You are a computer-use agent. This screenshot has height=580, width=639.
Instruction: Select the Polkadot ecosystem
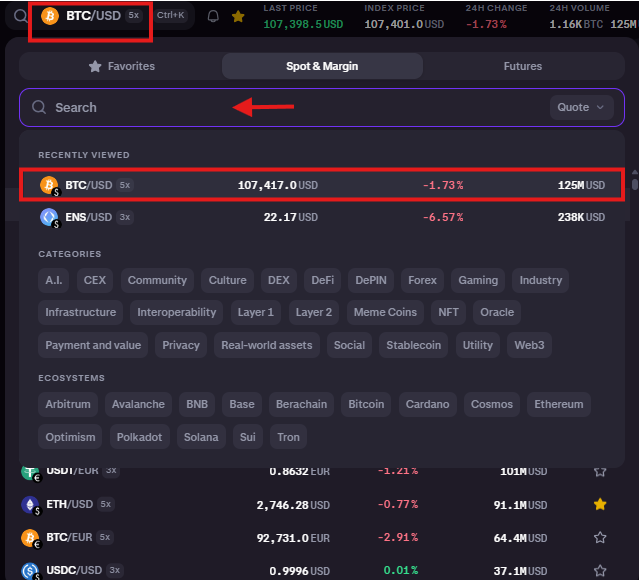139,437
